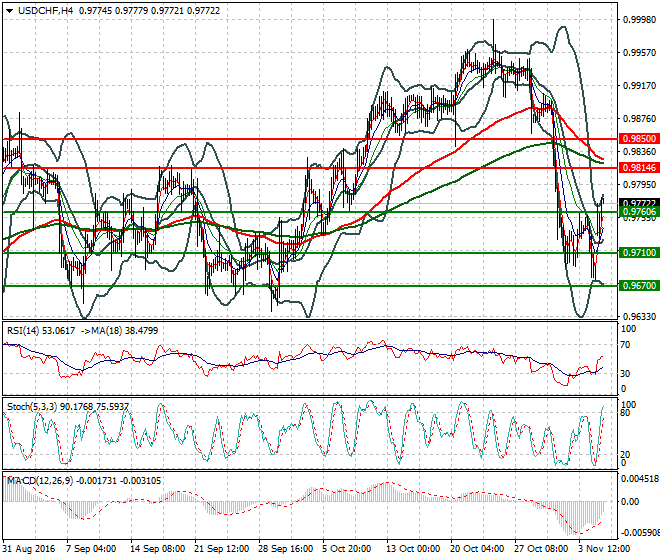This screenshot has width=660, height=560.
Task: Click the green 0.96700 support level label
Action: tap(639, 274)
